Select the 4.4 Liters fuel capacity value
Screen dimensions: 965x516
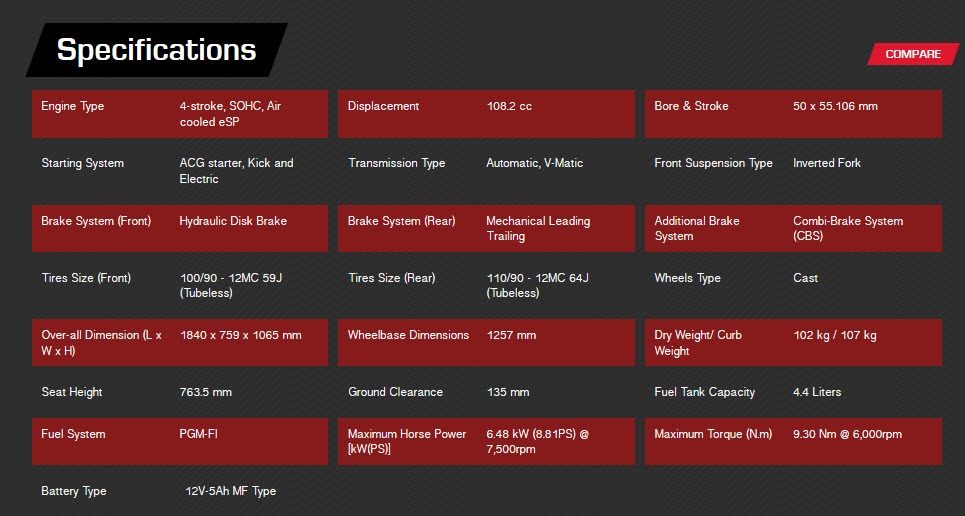(817, 392)
